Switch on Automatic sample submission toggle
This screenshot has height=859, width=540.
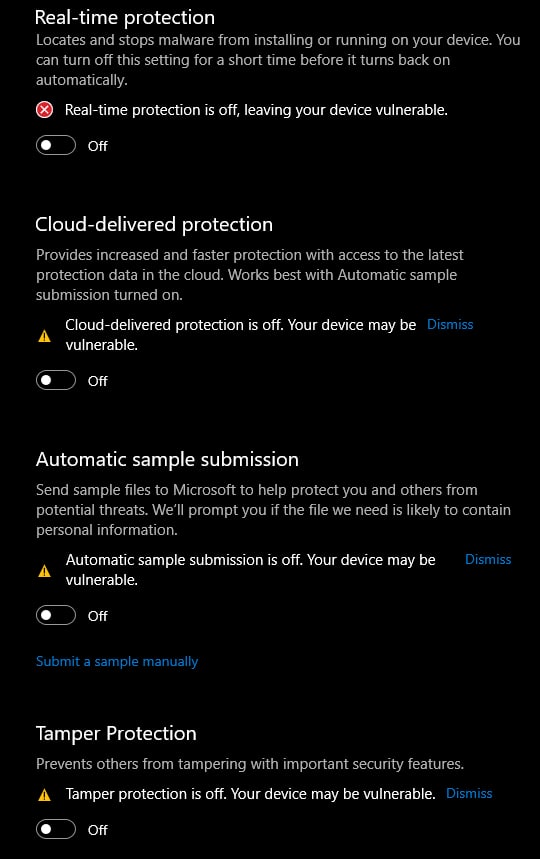[x=56, y=615]
